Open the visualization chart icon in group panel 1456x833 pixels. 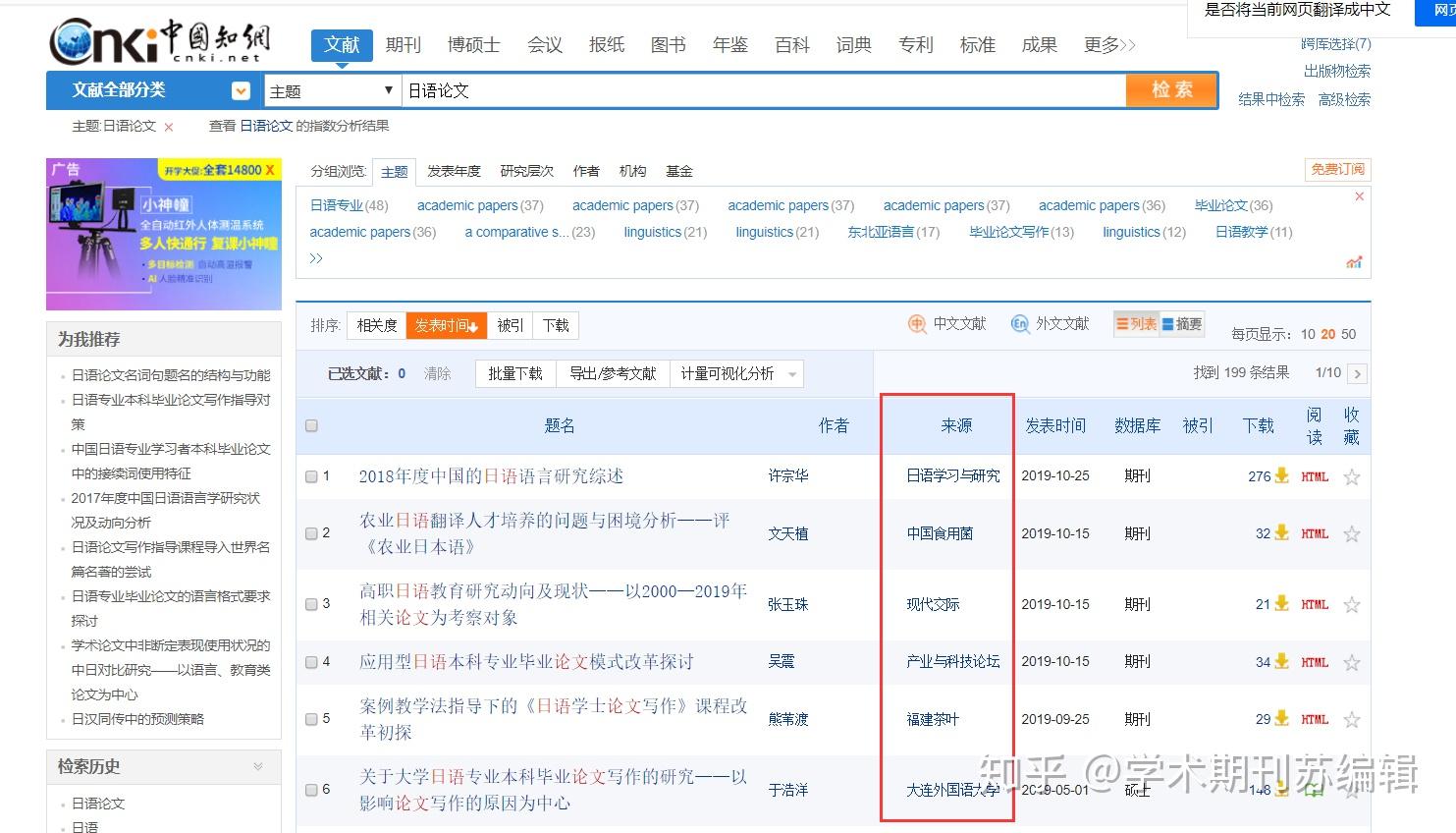1355,262
